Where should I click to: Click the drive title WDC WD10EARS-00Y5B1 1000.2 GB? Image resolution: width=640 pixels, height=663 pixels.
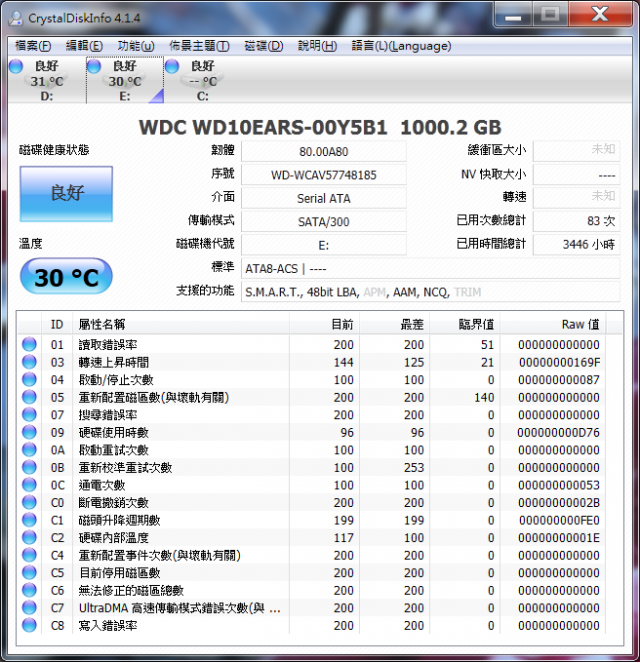[320, 127]
